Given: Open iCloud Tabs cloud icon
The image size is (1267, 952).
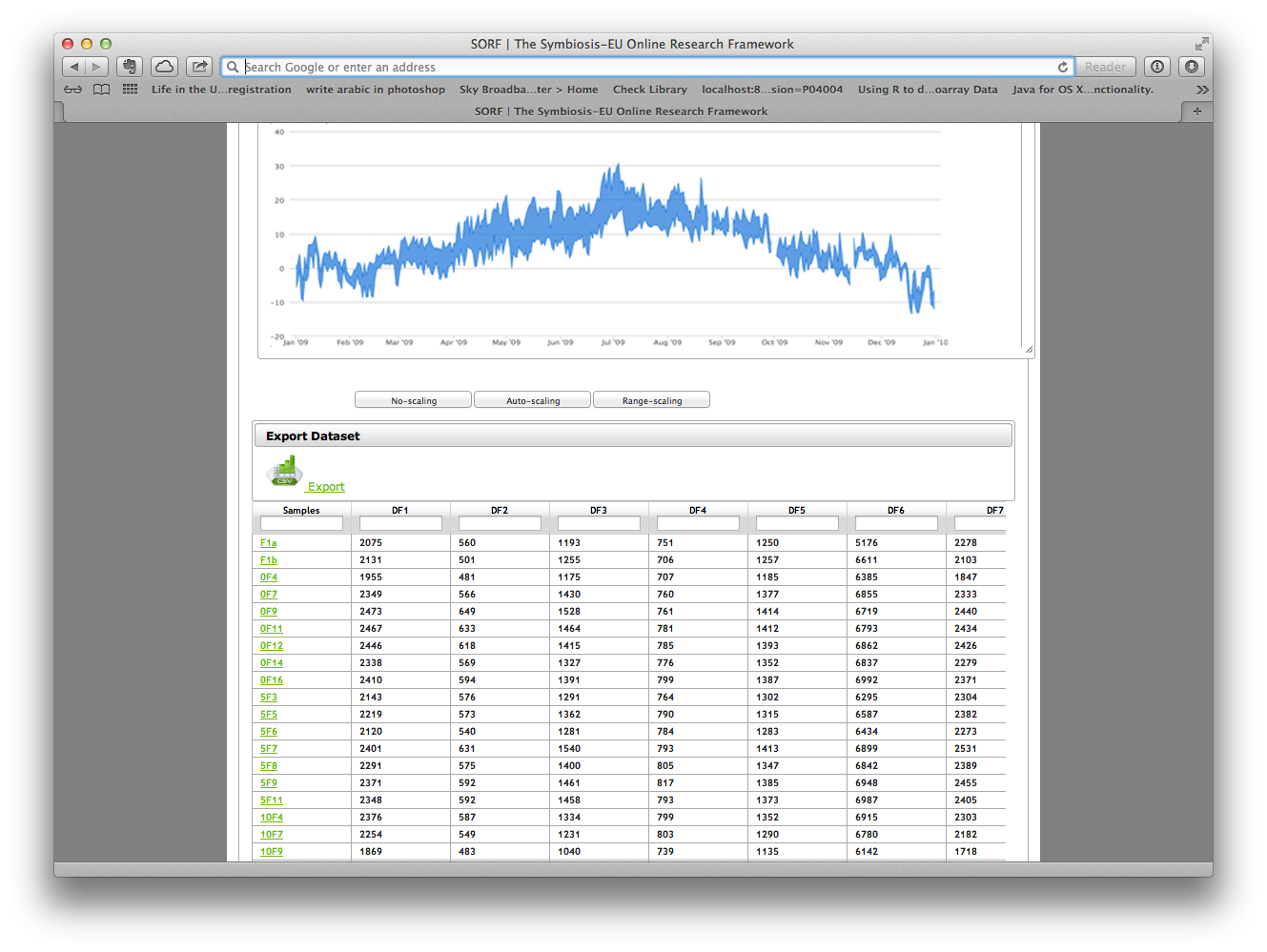Looking at the screenshot, I should pos(165,67).
